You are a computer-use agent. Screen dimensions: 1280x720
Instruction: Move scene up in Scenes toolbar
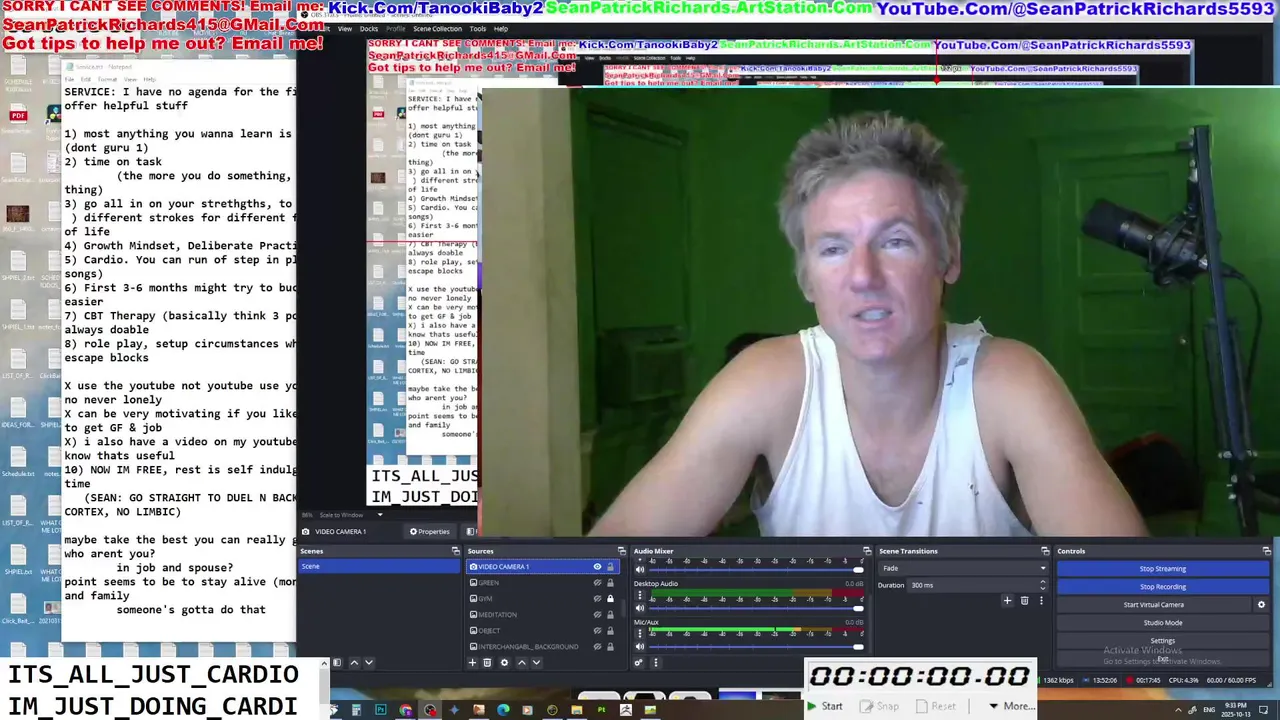tap(354, 662)
